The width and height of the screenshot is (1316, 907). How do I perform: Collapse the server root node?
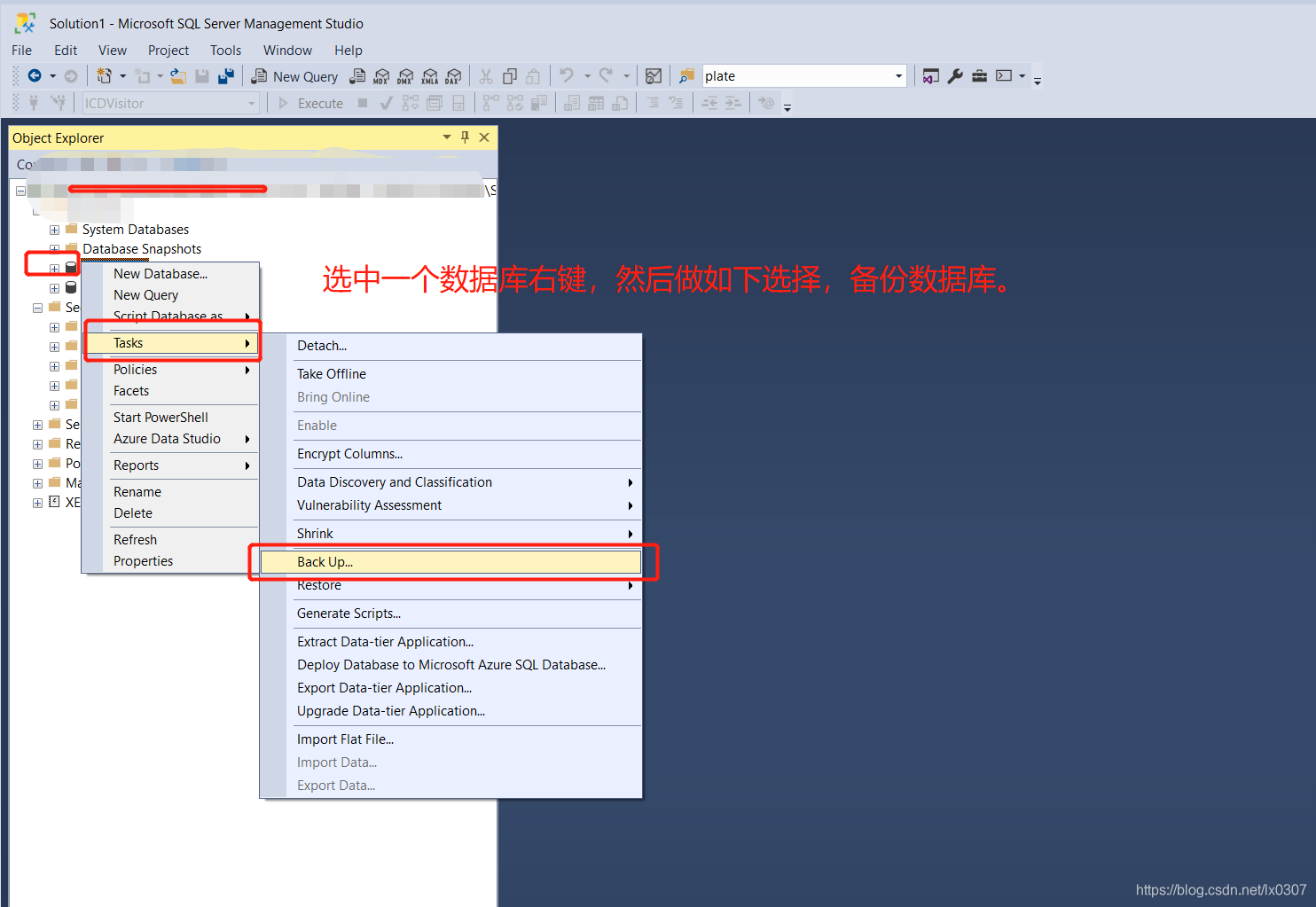coord(20,191)
